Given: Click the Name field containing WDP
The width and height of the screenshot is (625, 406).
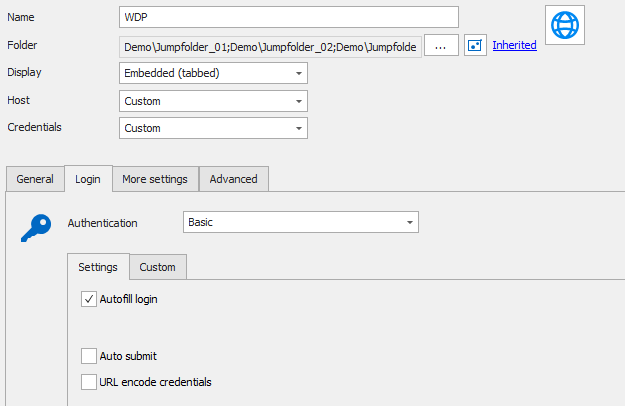Looking at the screenshot, I should click(289, 17).
